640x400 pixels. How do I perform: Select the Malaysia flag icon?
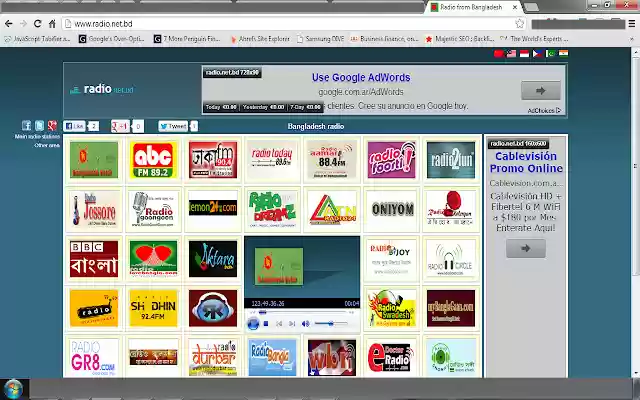coord(511,53)
